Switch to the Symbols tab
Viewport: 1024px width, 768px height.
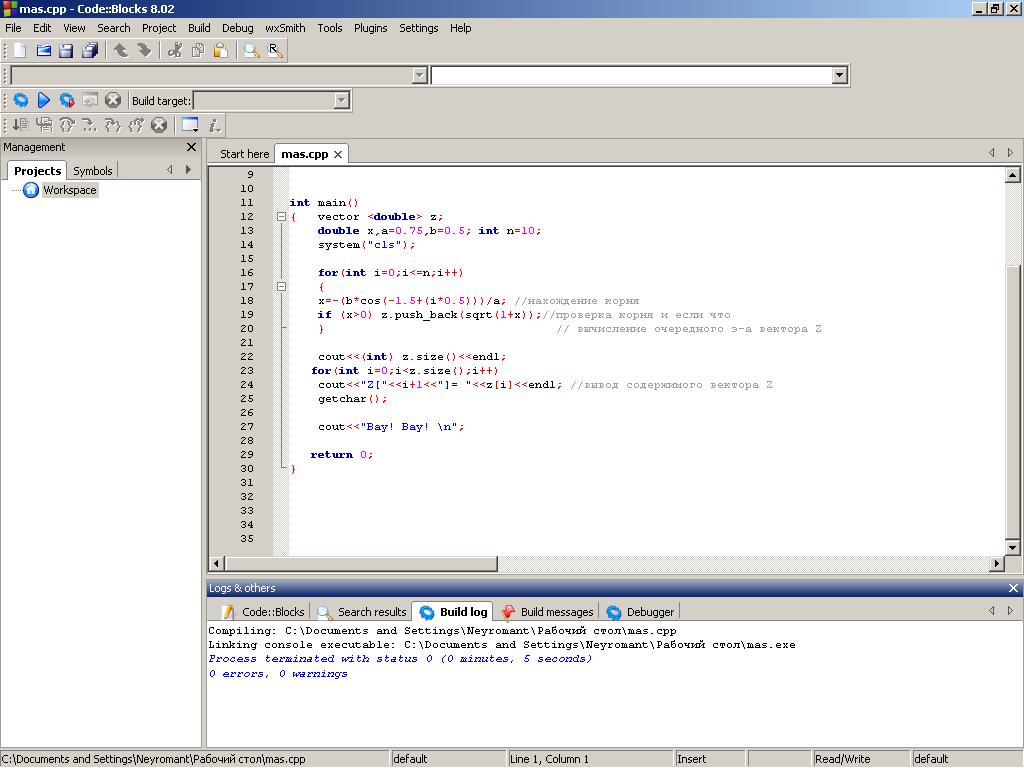click(x=93, y=171)
